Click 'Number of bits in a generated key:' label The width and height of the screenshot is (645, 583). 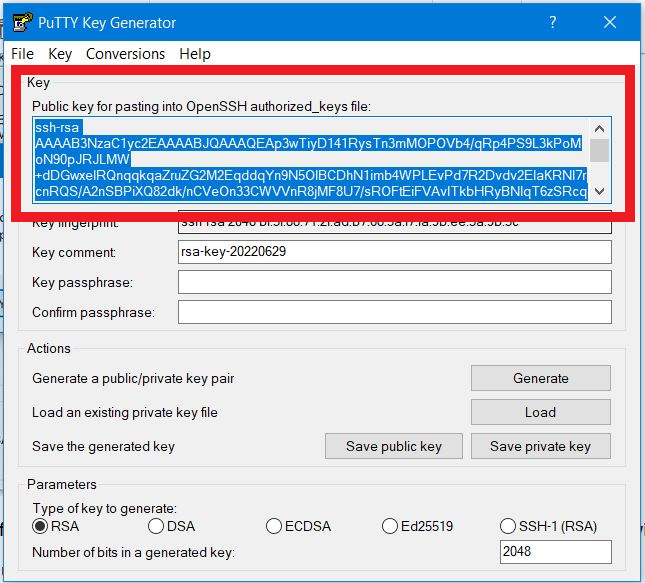(133, 552)
